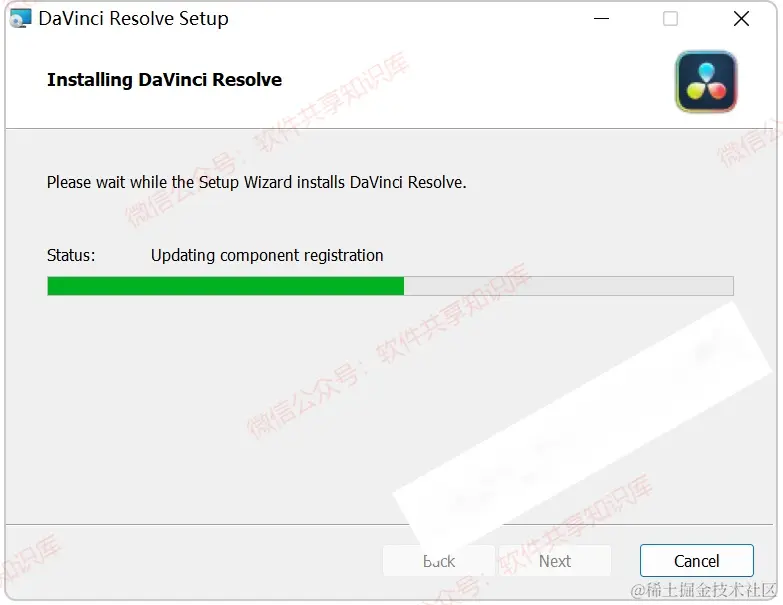This screenshot has height=605, width=783.
Task: Click the DaVinci Resolve logo icon
Action: coord(706,81)
